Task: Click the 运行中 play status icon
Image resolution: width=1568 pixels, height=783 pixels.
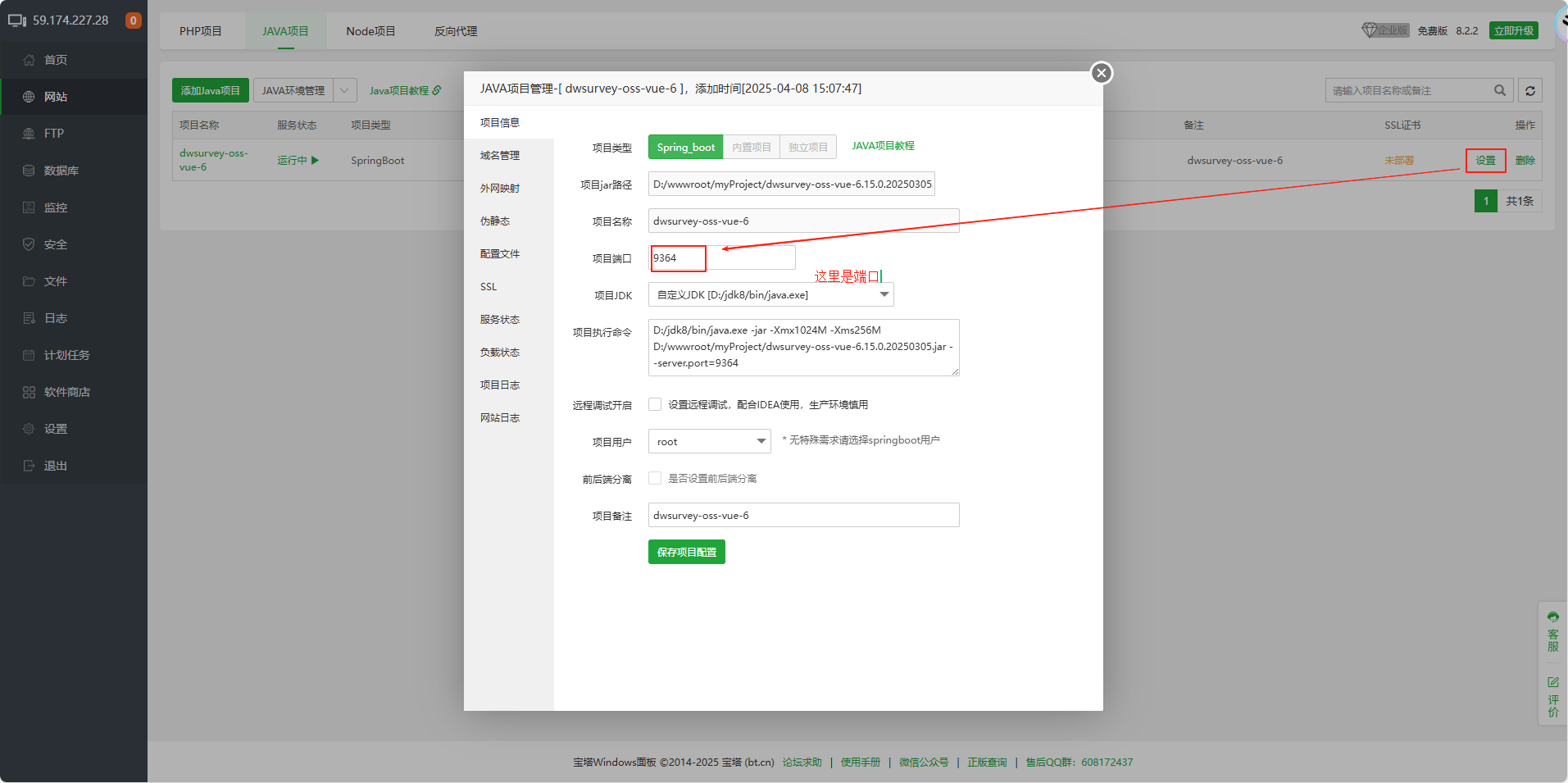Action: coord(315,161)
